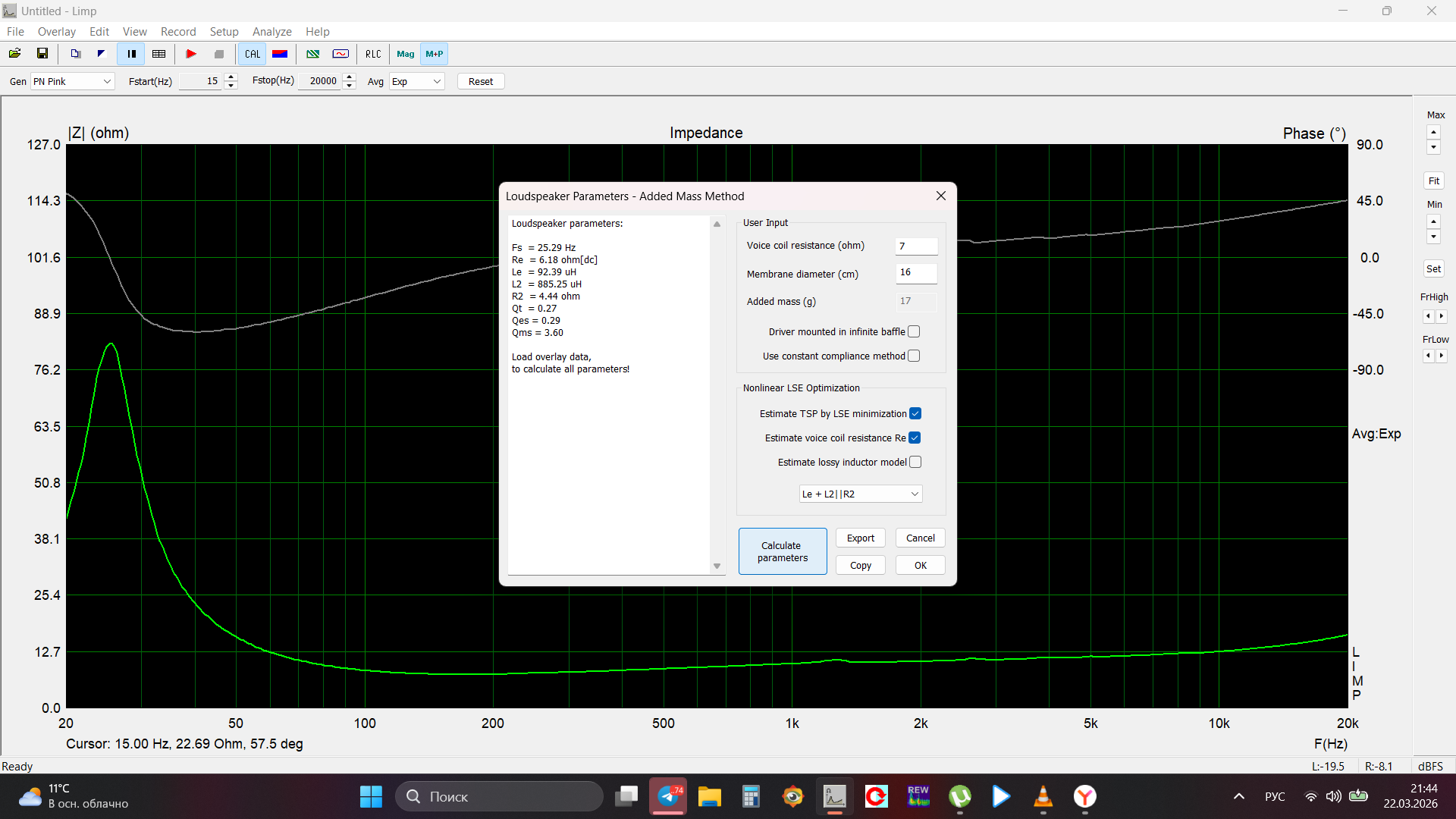Click the grid table toolbar icon
This screenshot has height=819, width=1456.
159,54
